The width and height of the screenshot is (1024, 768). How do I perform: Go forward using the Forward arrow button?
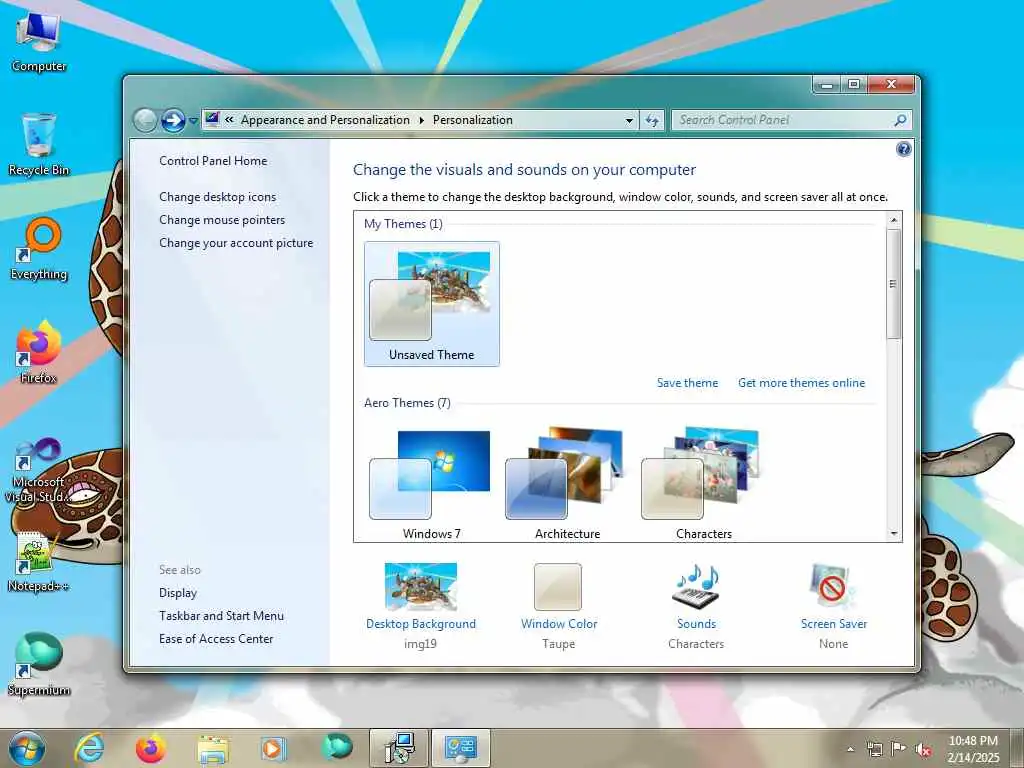(173, 120)
